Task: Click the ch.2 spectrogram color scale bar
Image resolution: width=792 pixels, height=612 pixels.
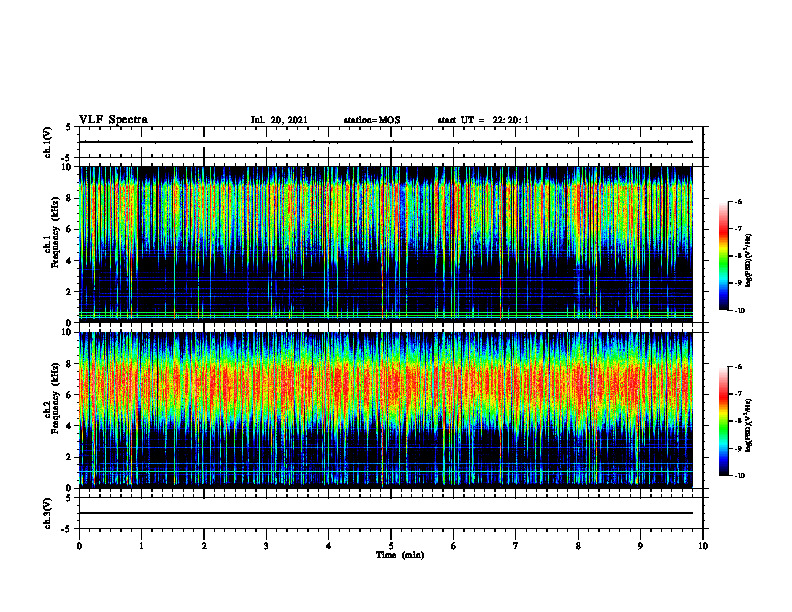Action: (723, 421)
